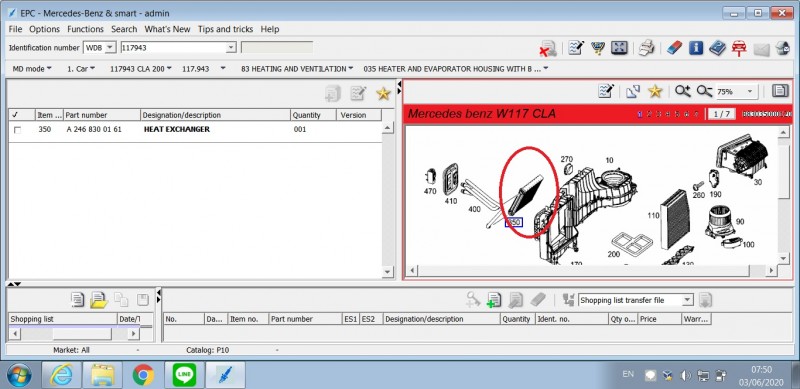Viewport: 800px width, 389px height.
Task: Click callout number 350 in diagram
Action: [514, 223]
